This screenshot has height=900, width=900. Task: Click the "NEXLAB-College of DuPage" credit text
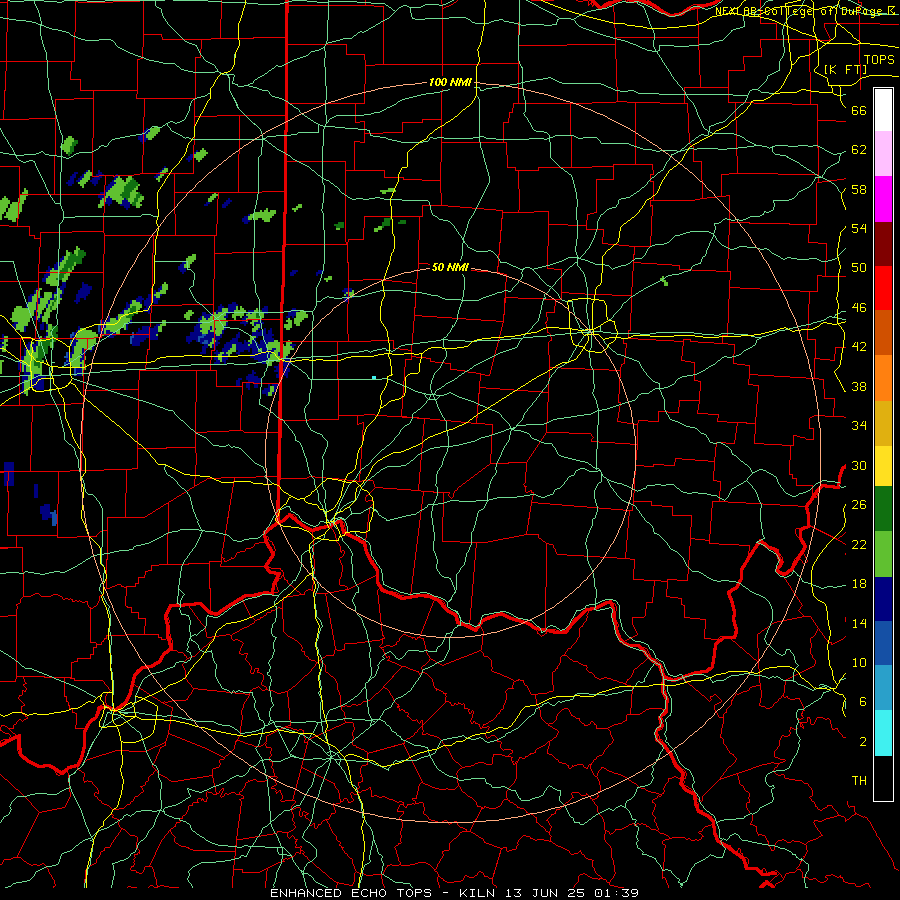801,10
